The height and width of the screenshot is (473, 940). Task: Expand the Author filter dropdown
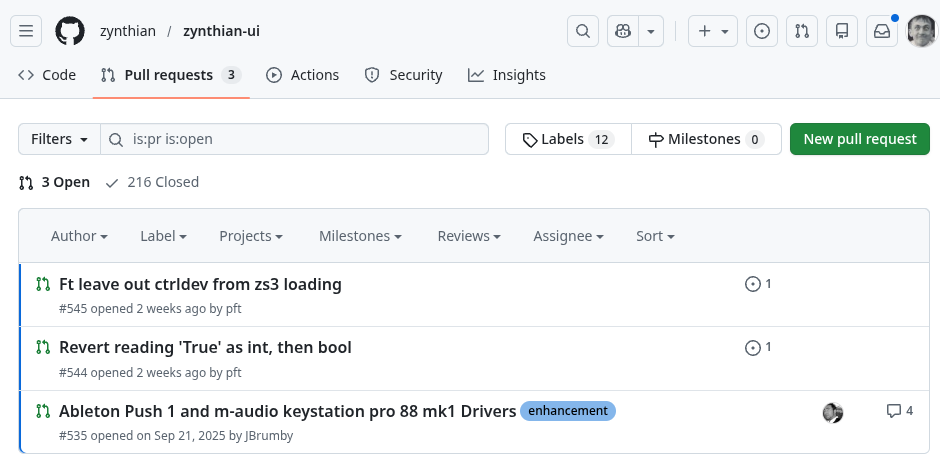click(x=79, y=236)
